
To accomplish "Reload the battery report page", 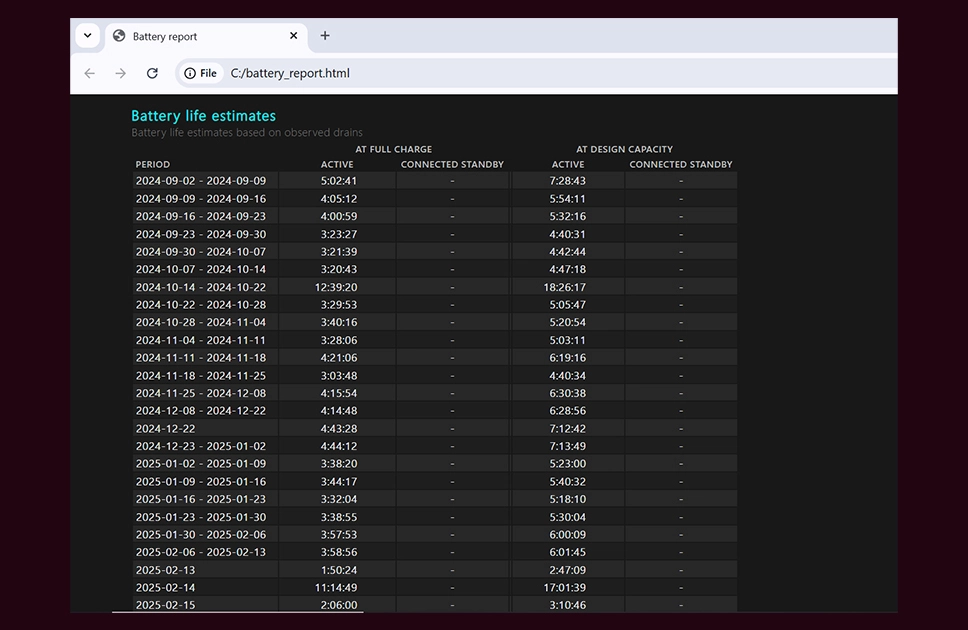I will (152, 74).
